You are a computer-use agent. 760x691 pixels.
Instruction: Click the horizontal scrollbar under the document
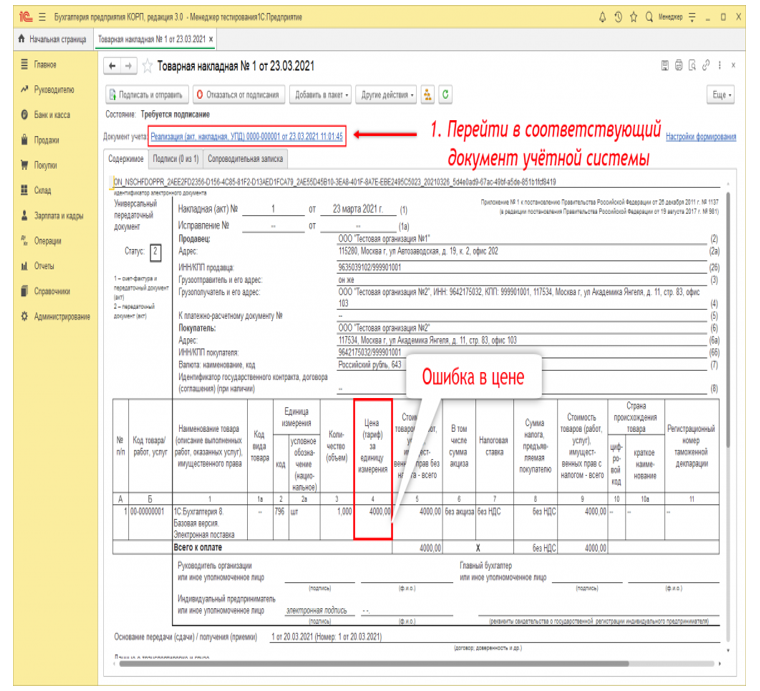coord(374,663)
